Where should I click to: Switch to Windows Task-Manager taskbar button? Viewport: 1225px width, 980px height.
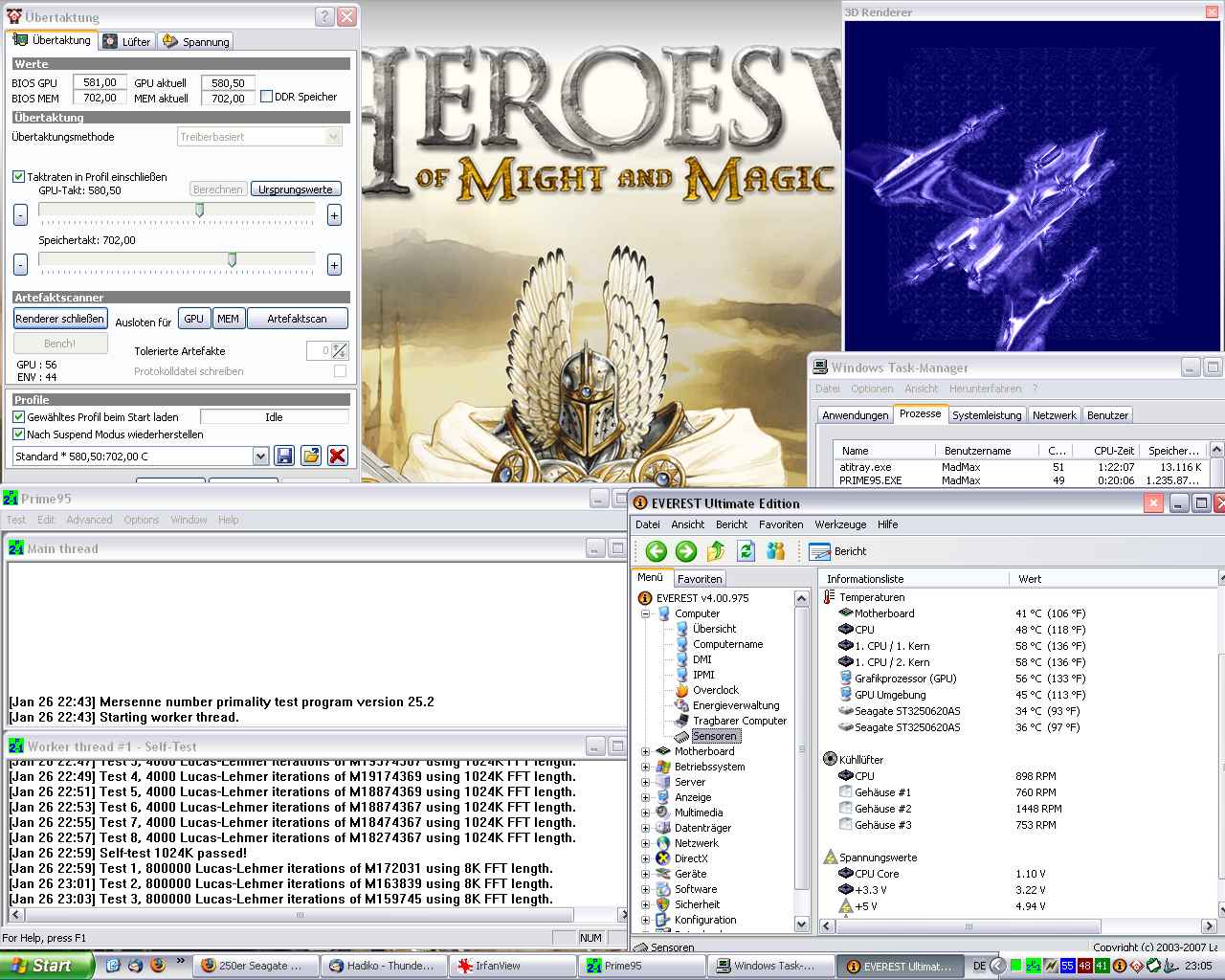point(771,966)
